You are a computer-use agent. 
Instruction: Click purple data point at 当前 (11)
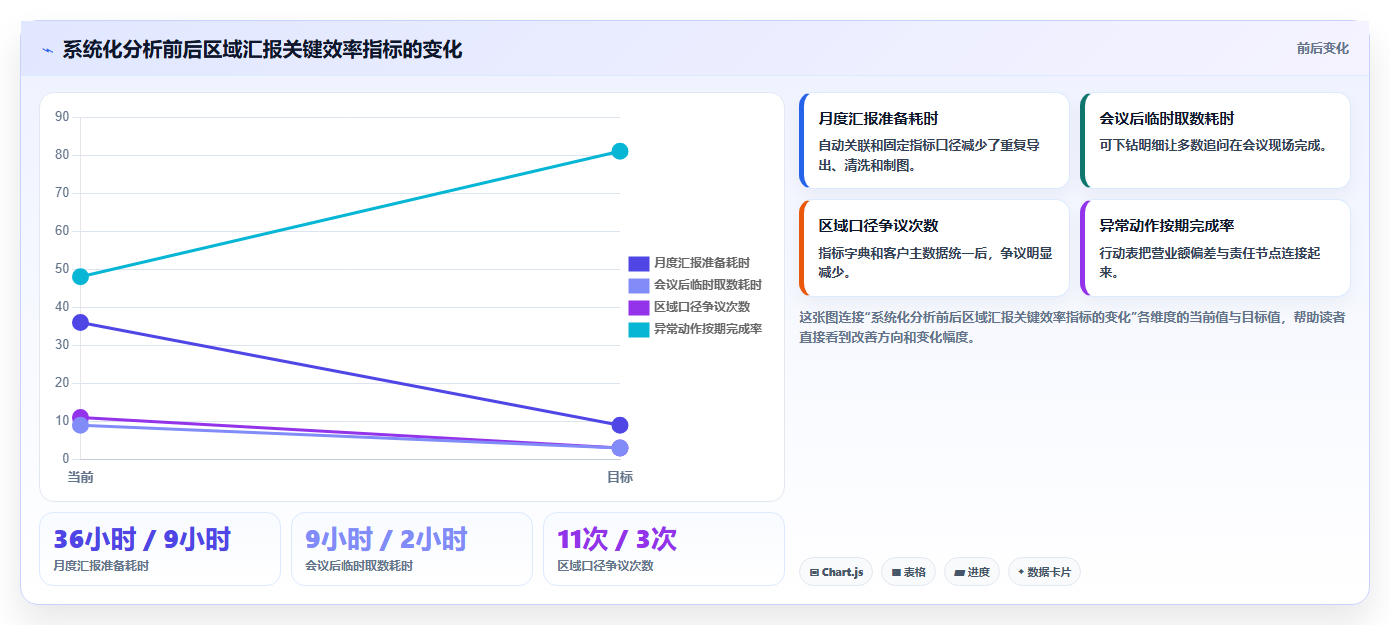(80, 416)
